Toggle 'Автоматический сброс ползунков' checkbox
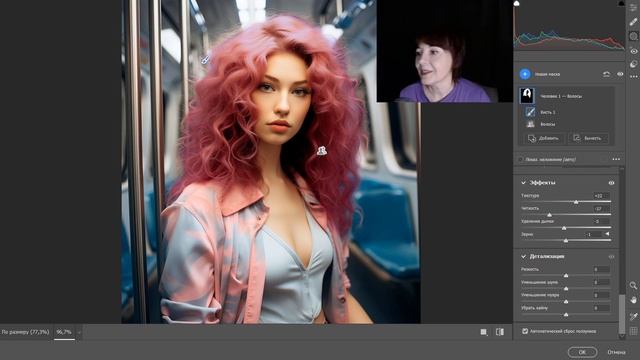The width and height of the screenshot is (640, 360). (x=525, y=331)
